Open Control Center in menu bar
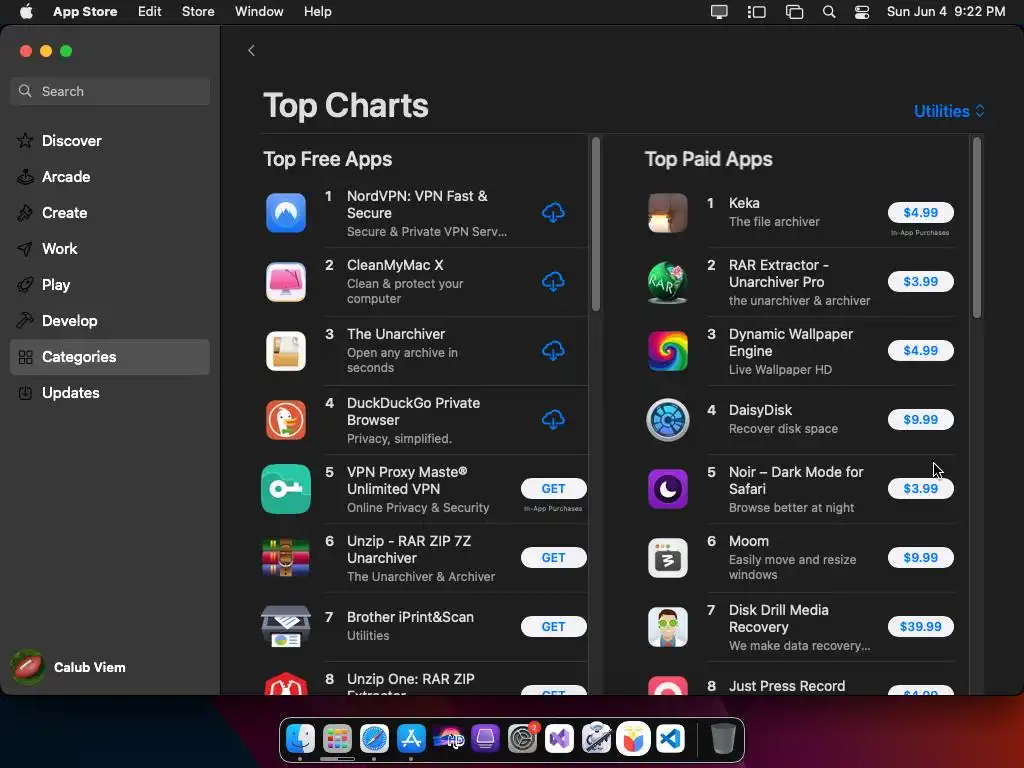The height and width of the screenshot is (768, 1024). click(862, 12)
